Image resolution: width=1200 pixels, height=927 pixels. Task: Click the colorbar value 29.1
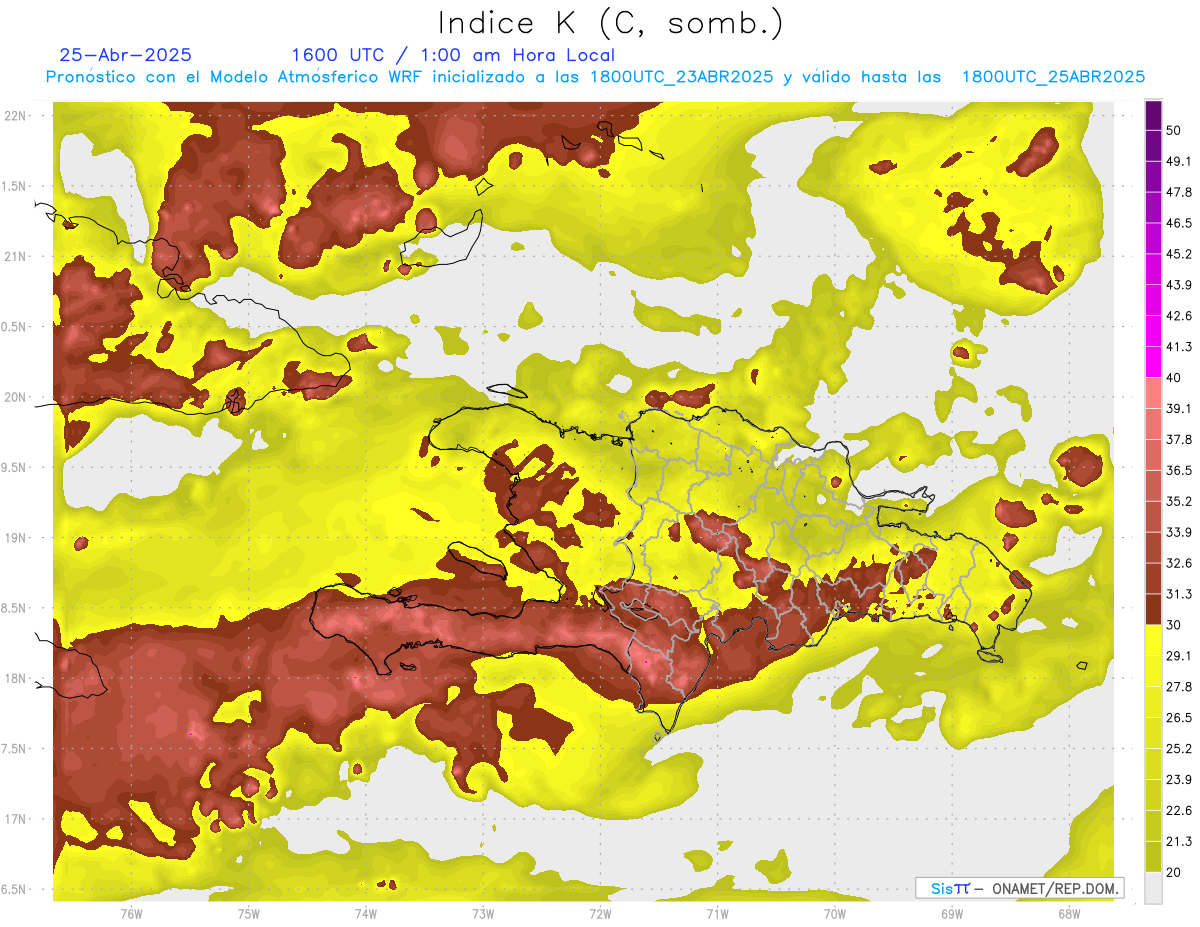click(x=1179, y=656)
